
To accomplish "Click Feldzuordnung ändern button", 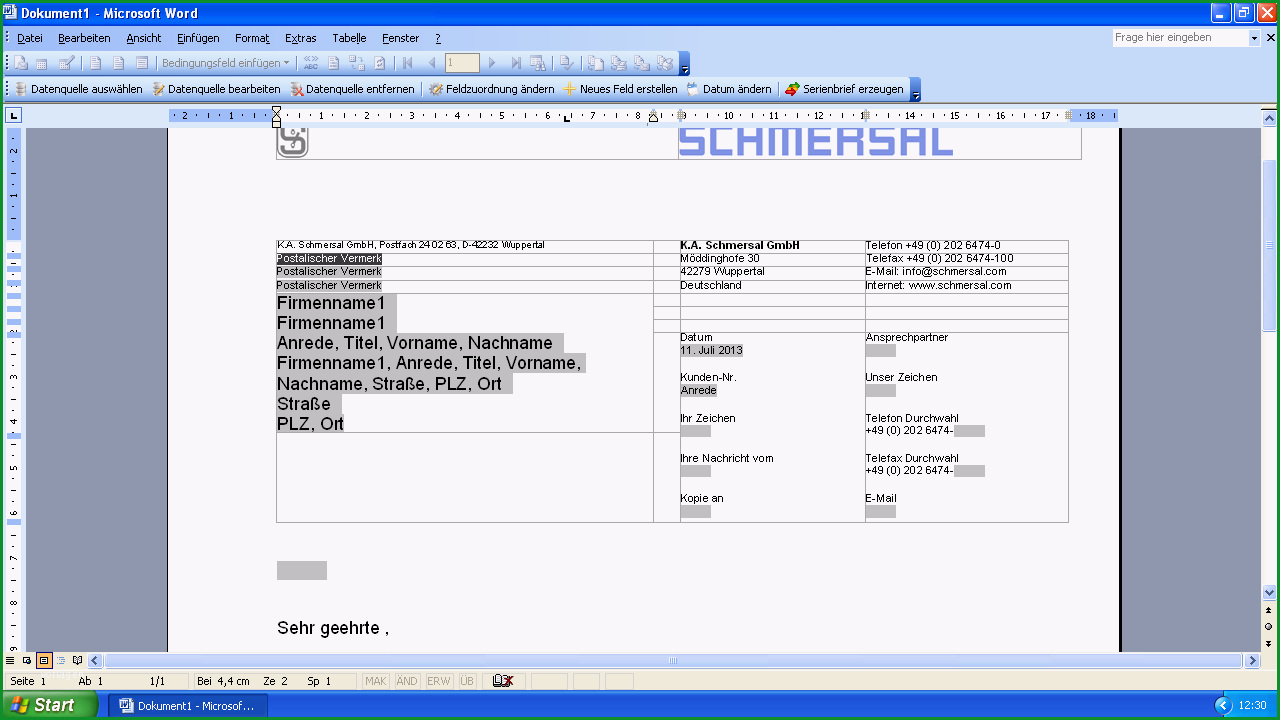I will tap(492, 89).
